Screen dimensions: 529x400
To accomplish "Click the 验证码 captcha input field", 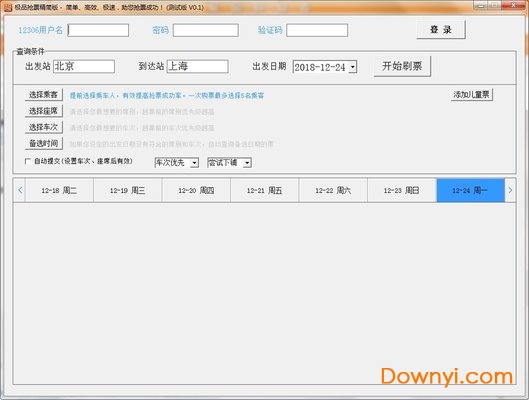I will pyautogui.click(x=317, y=30).
